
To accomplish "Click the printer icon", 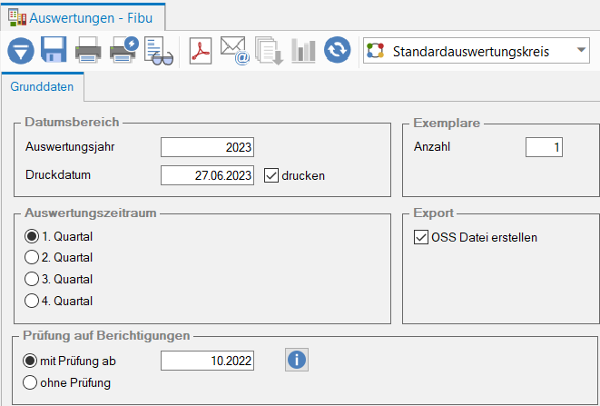I will tap(88, 50).
